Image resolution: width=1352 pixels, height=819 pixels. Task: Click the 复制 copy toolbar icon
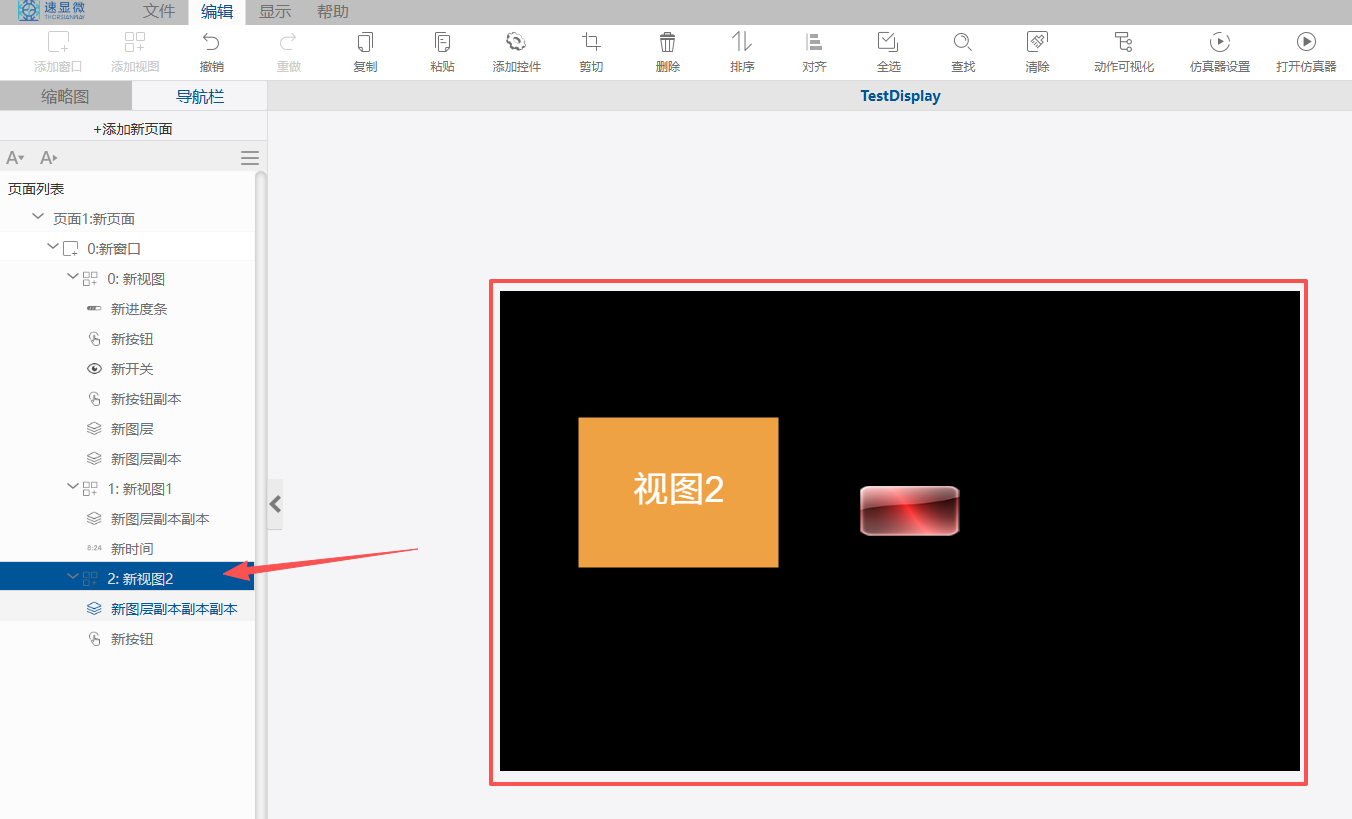(x=365, y=42)
